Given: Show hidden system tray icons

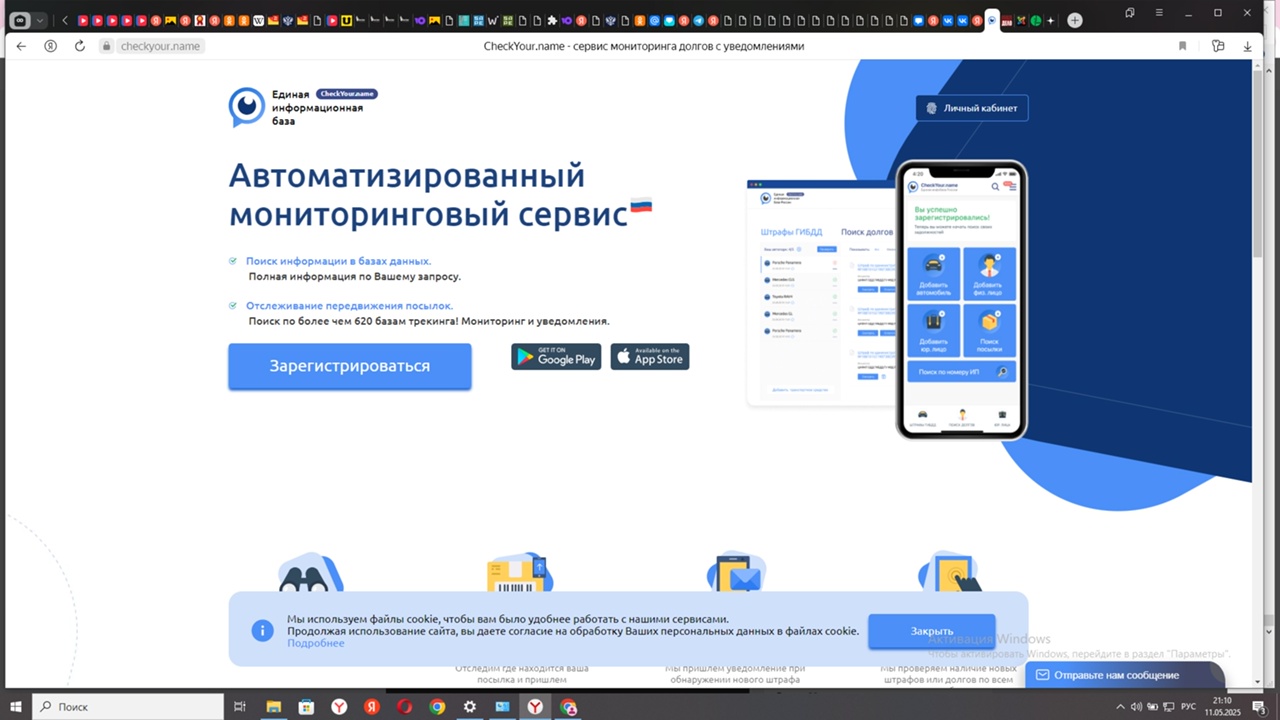Looking at the screenshot, I should pos(1120,707).
